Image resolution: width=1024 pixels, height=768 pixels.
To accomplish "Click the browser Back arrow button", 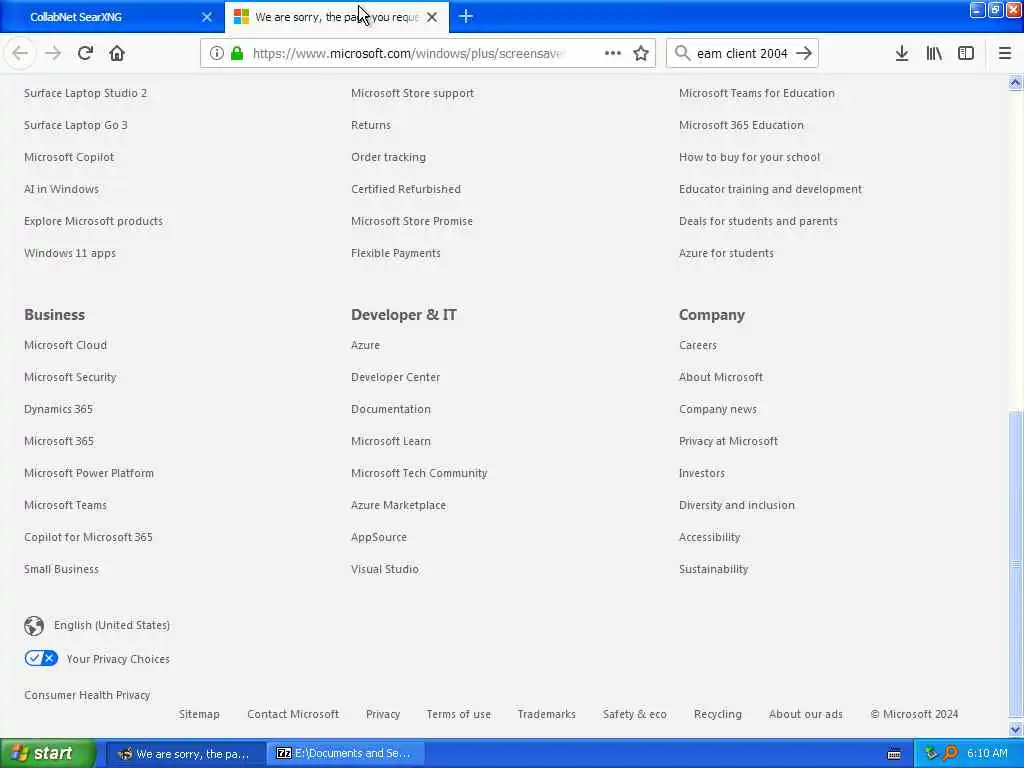I will 20,54.
